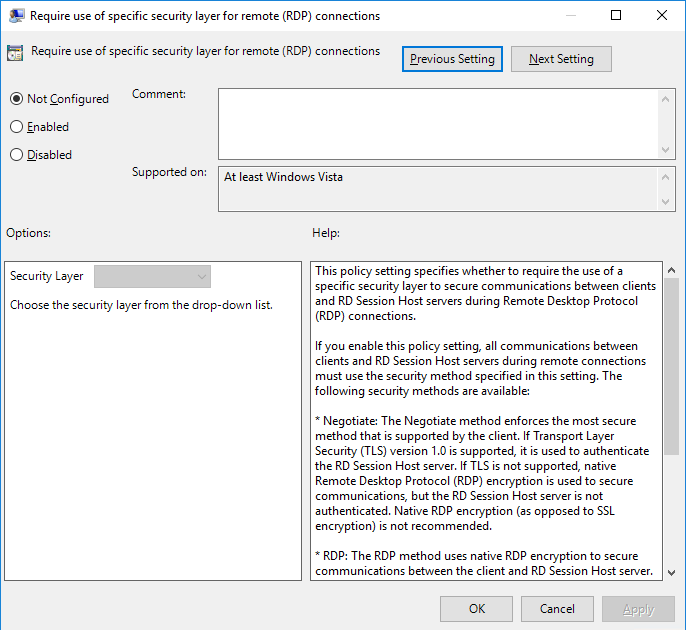This screenshot has height=630, width=686.
Task: Click Comment box scroll up arrow
Action: click(667, 98)
